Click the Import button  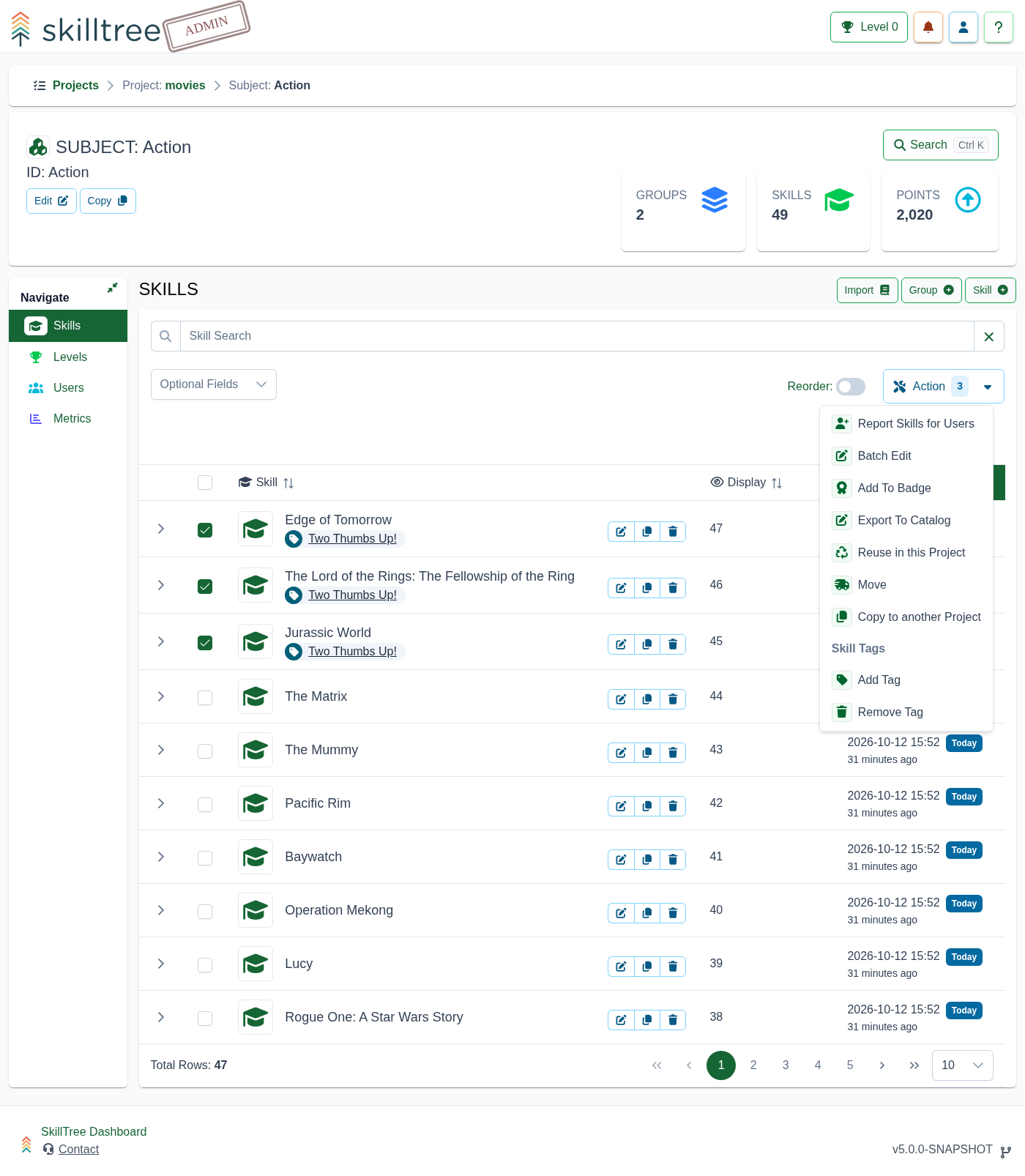click(x=868, y=290)
